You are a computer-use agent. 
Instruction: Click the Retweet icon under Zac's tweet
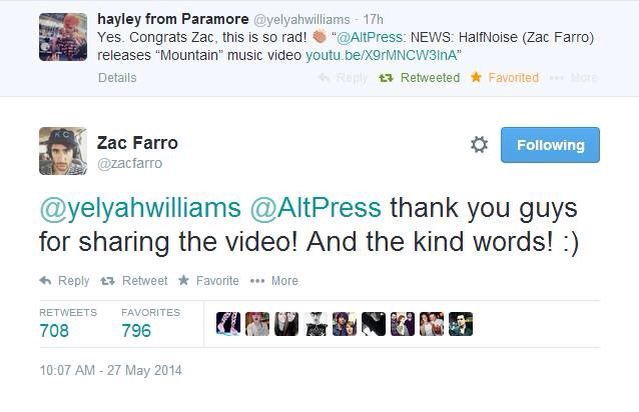pos(108,281)
